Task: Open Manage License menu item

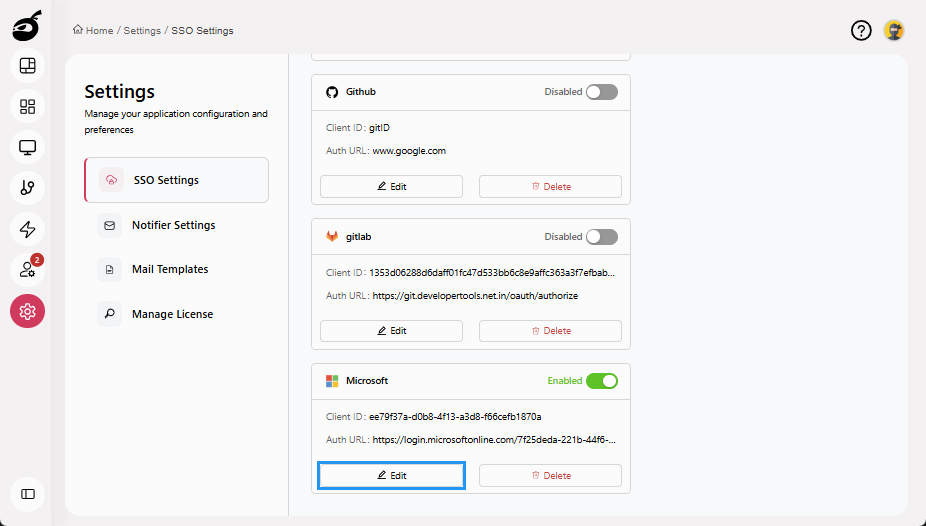Action: tap(177, 314)
